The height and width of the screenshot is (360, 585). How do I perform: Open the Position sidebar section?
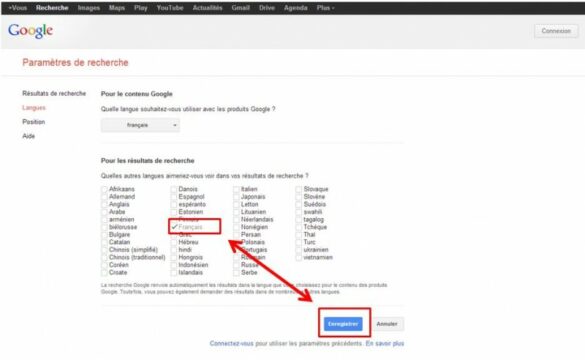(34, 122)
